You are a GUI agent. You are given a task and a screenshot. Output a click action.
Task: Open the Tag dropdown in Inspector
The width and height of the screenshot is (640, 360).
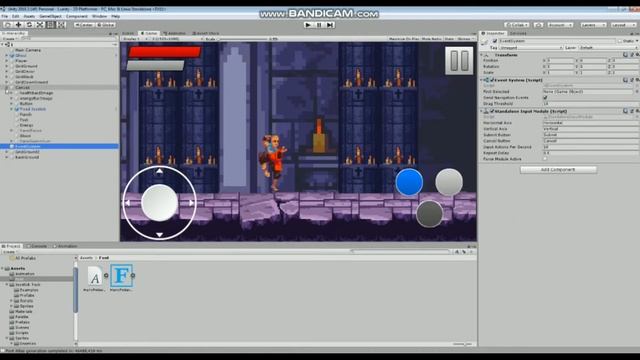coord(531,48)
